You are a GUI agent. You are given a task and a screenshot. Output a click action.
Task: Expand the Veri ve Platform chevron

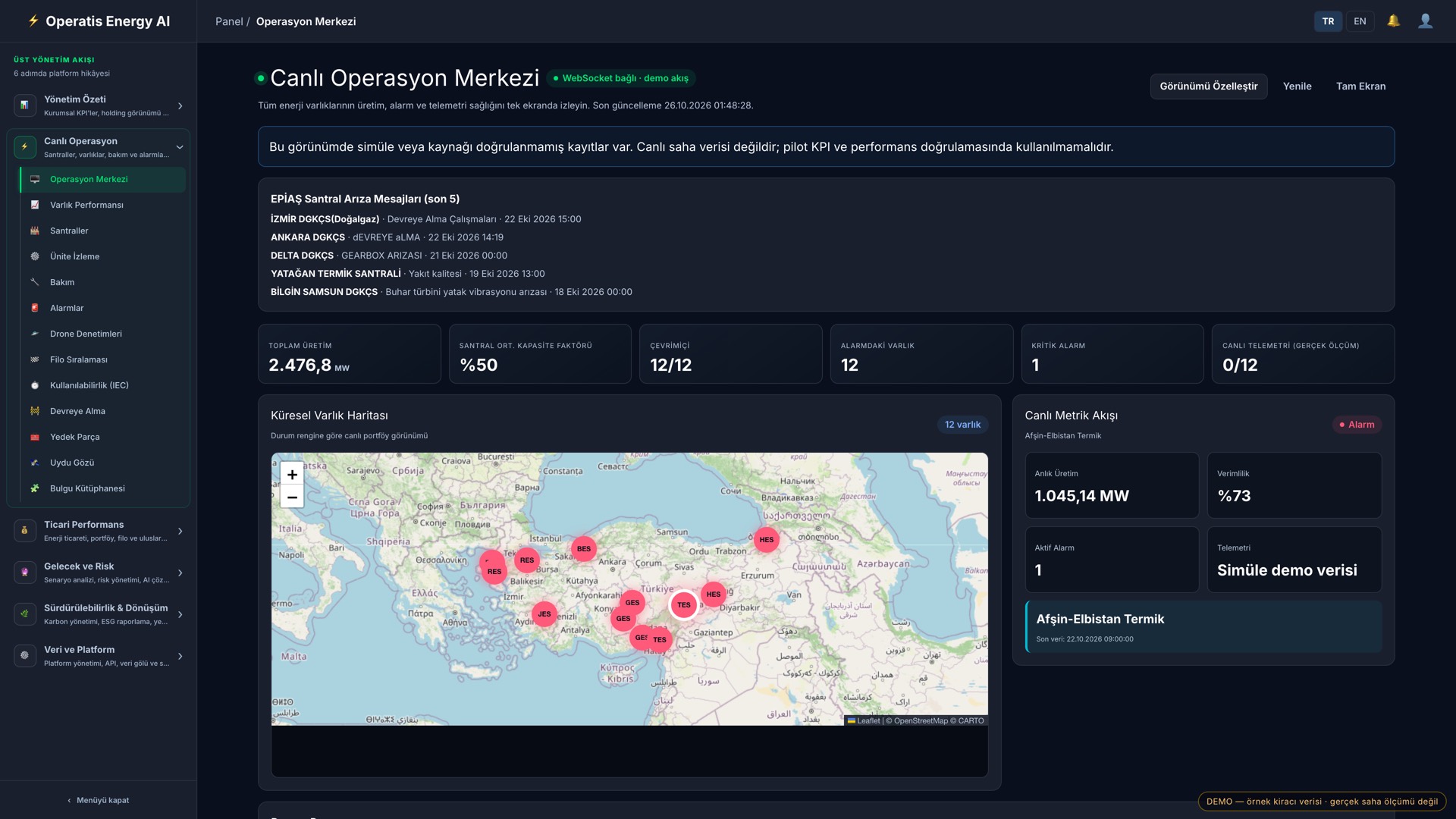click(x=180, y=657)
